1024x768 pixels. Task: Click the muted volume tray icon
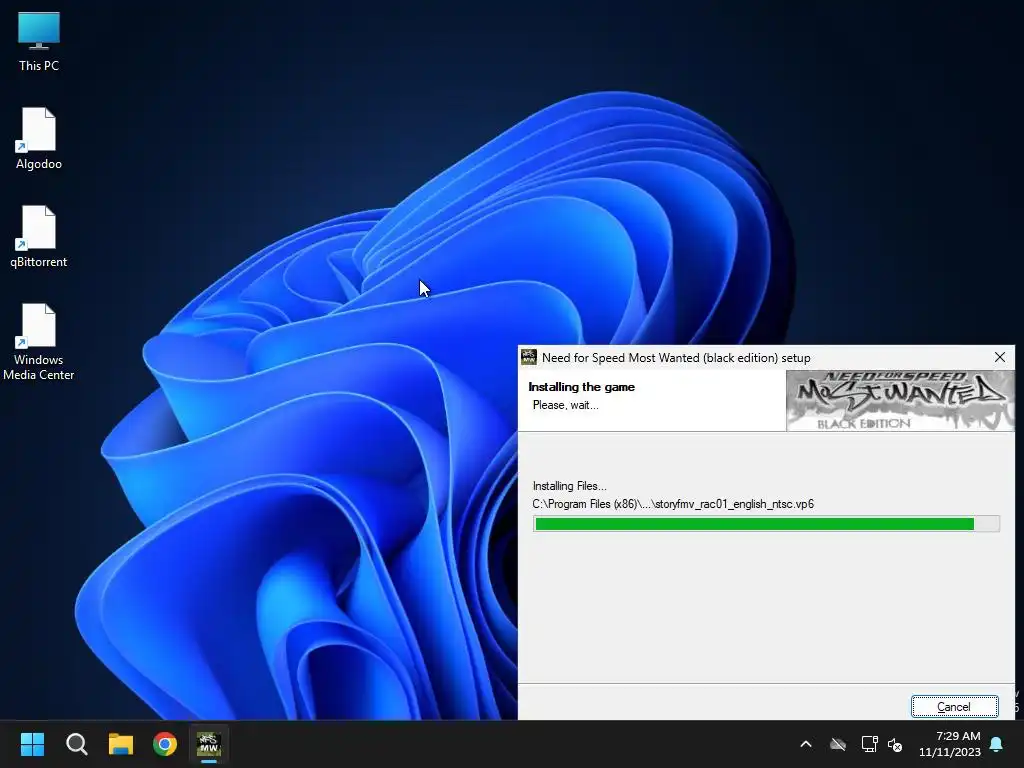(x=895, y=744)
